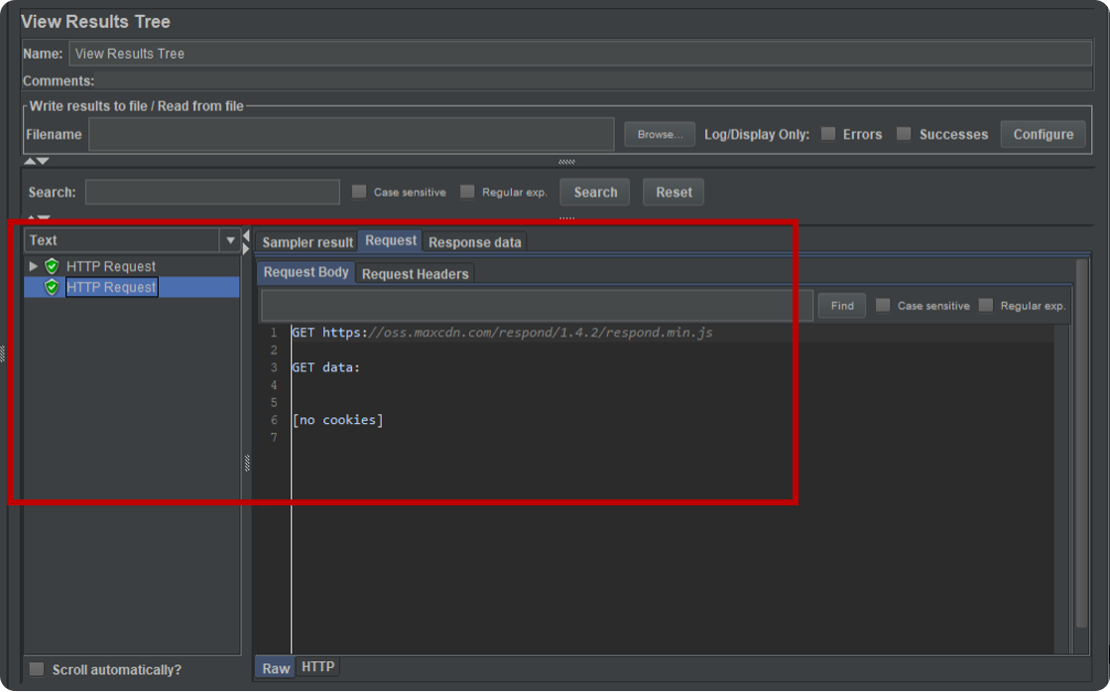Toggle Regular exp. next to Search field
The height and width of the screenshot is (692, 1110).
tap(467, 192)
